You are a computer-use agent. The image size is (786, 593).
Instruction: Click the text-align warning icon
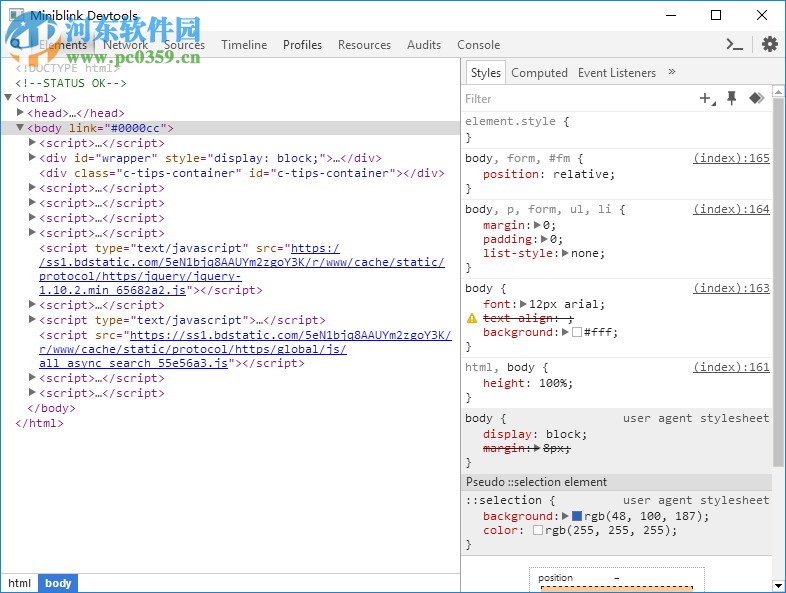(471, 318)
